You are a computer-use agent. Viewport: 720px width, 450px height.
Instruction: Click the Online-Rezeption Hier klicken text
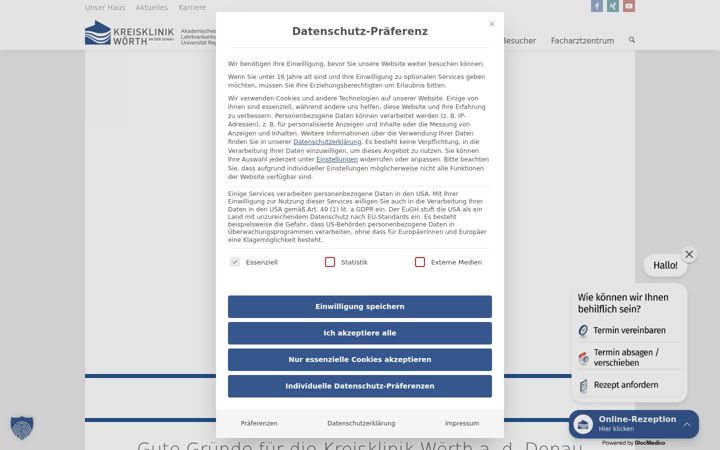pyautogui.click(x=616, y=429)
